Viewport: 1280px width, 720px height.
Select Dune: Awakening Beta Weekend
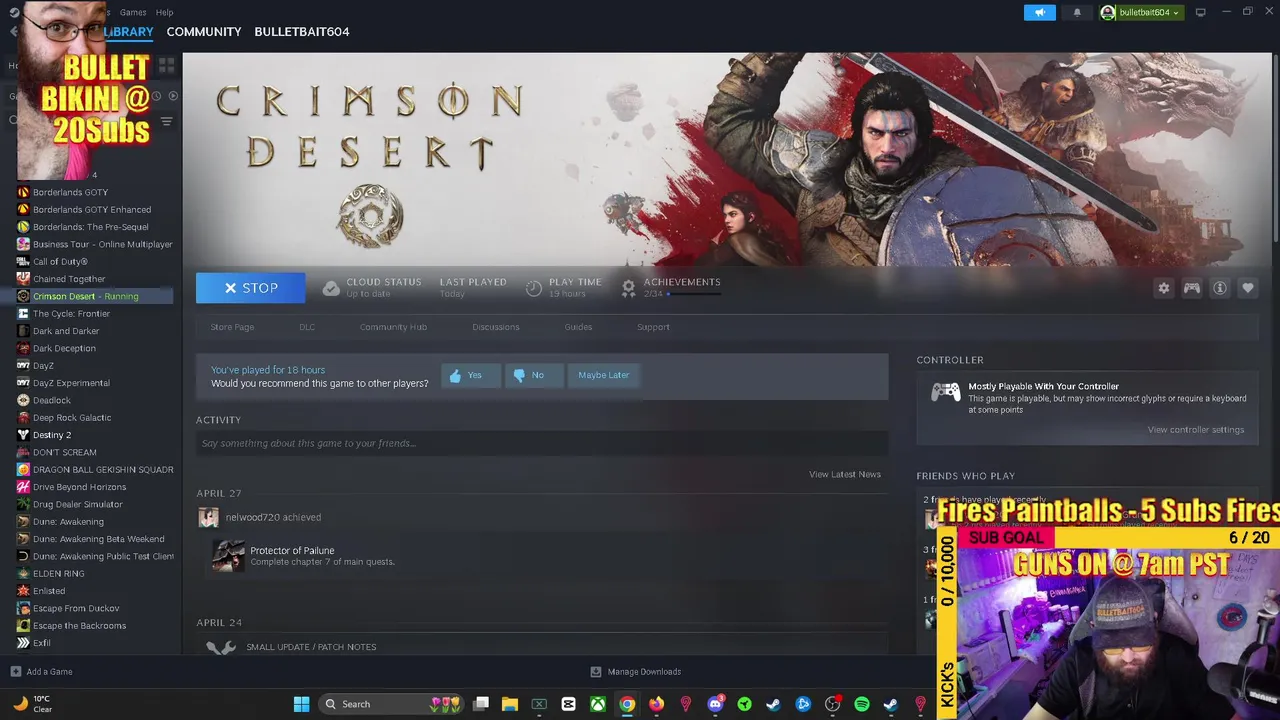(98, 539)
